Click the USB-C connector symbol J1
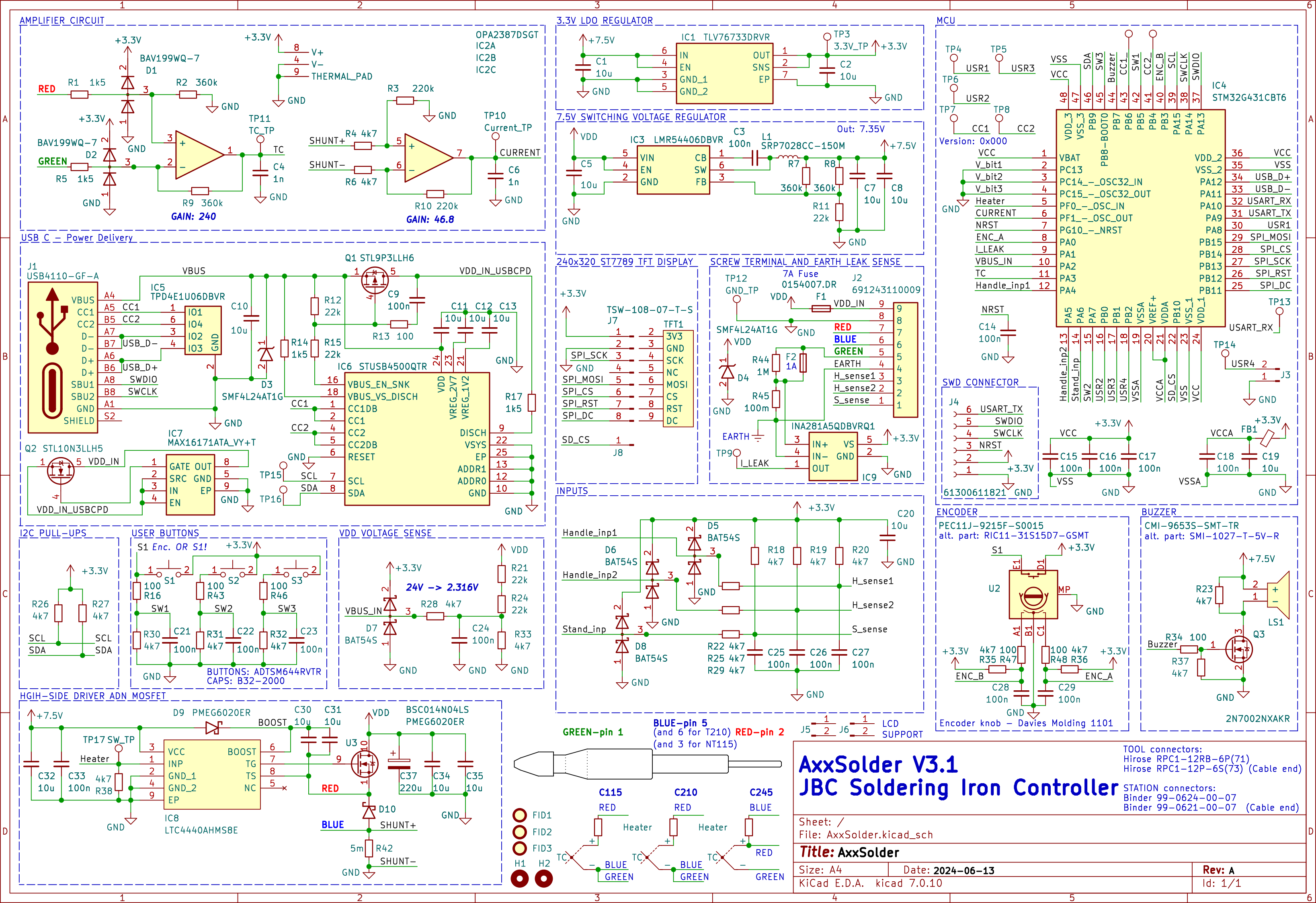Image resolution: width=1316 pixels, height=903 pixels. pos(62,358)
